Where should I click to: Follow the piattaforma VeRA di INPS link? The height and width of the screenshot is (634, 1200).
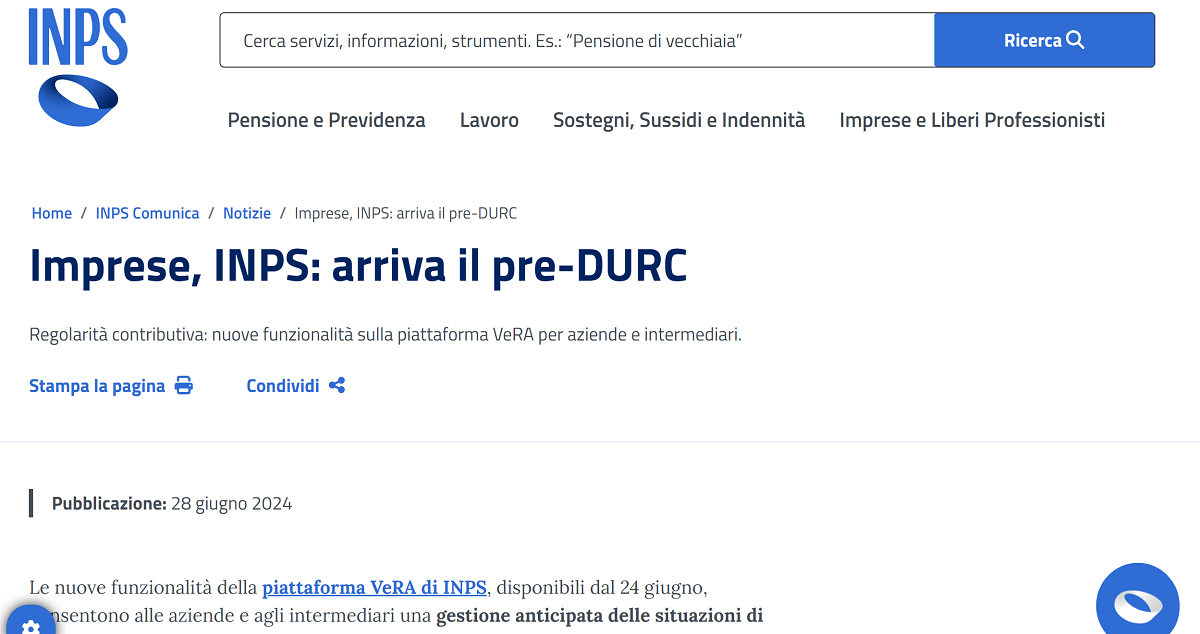pos(374,587)
